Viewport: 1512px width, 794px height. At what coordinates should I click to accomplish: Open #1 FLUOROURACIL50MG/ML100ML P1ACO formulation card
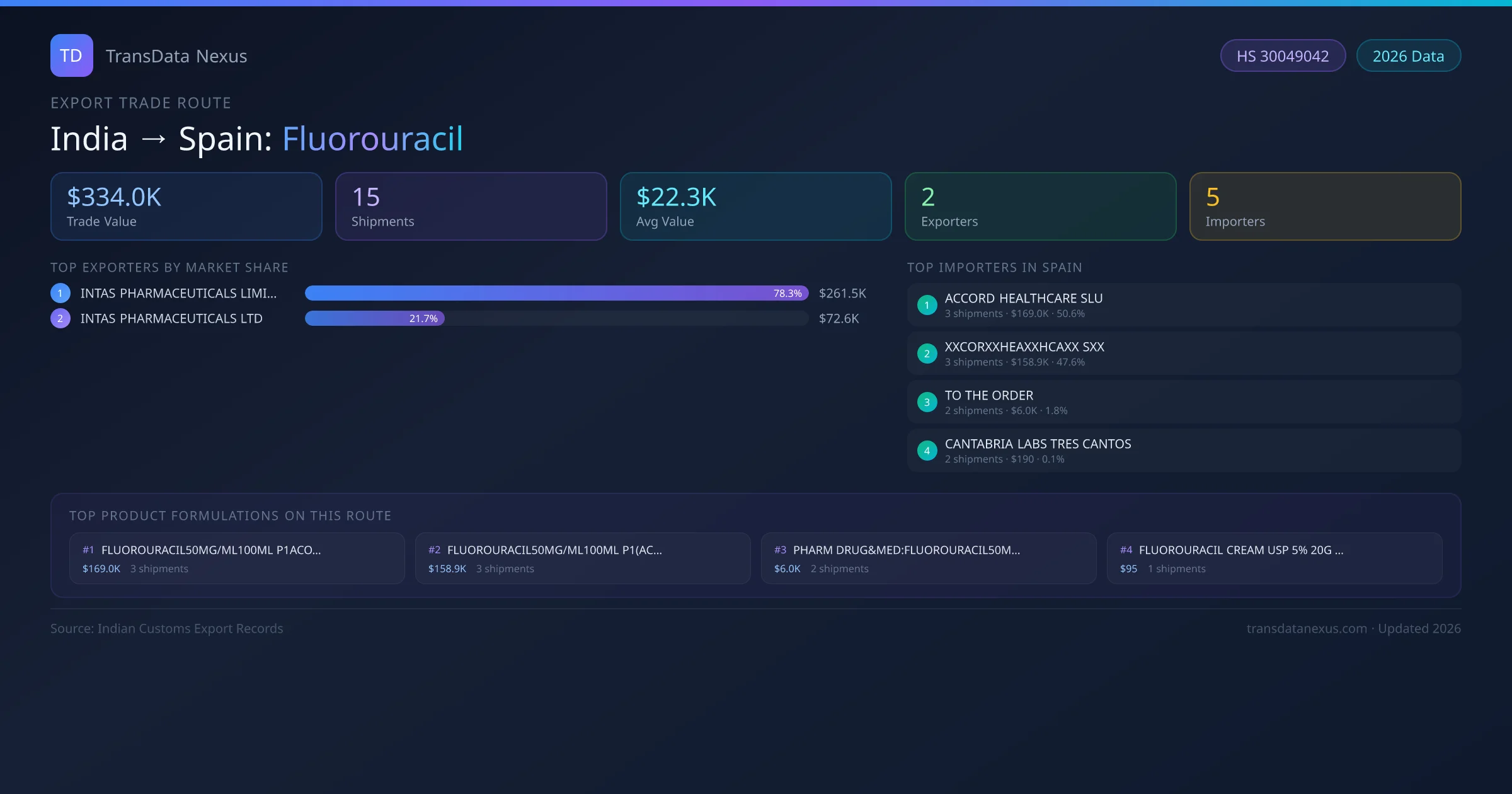(237, 558)
